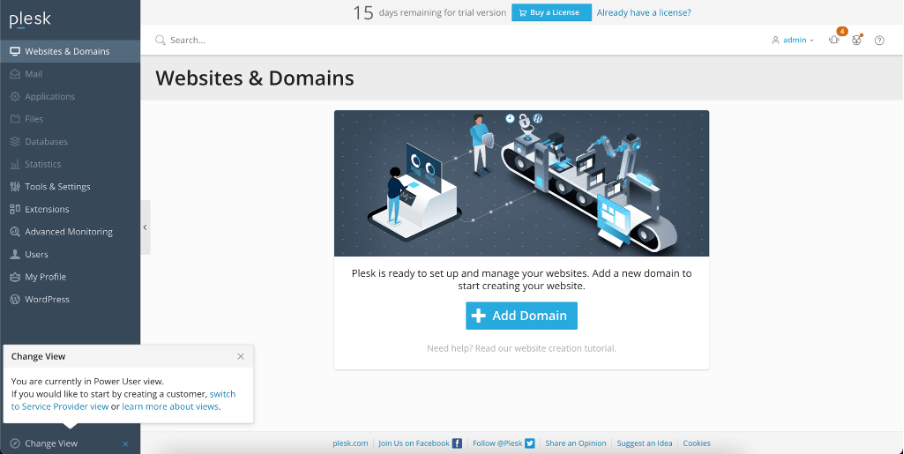Click the Plesk logo
This screenshot has height=454, width=904.
coord(30,20)
